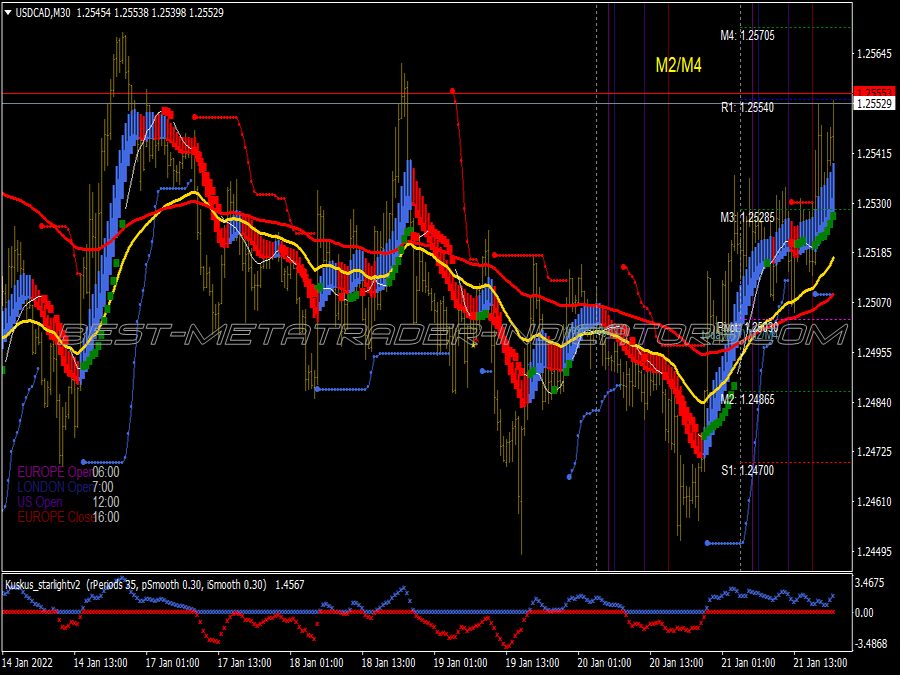Image resolution: width=900 pixels, height=675 pixels.
Task: Click price scale level '1.25185'
Action: point(875,253)
